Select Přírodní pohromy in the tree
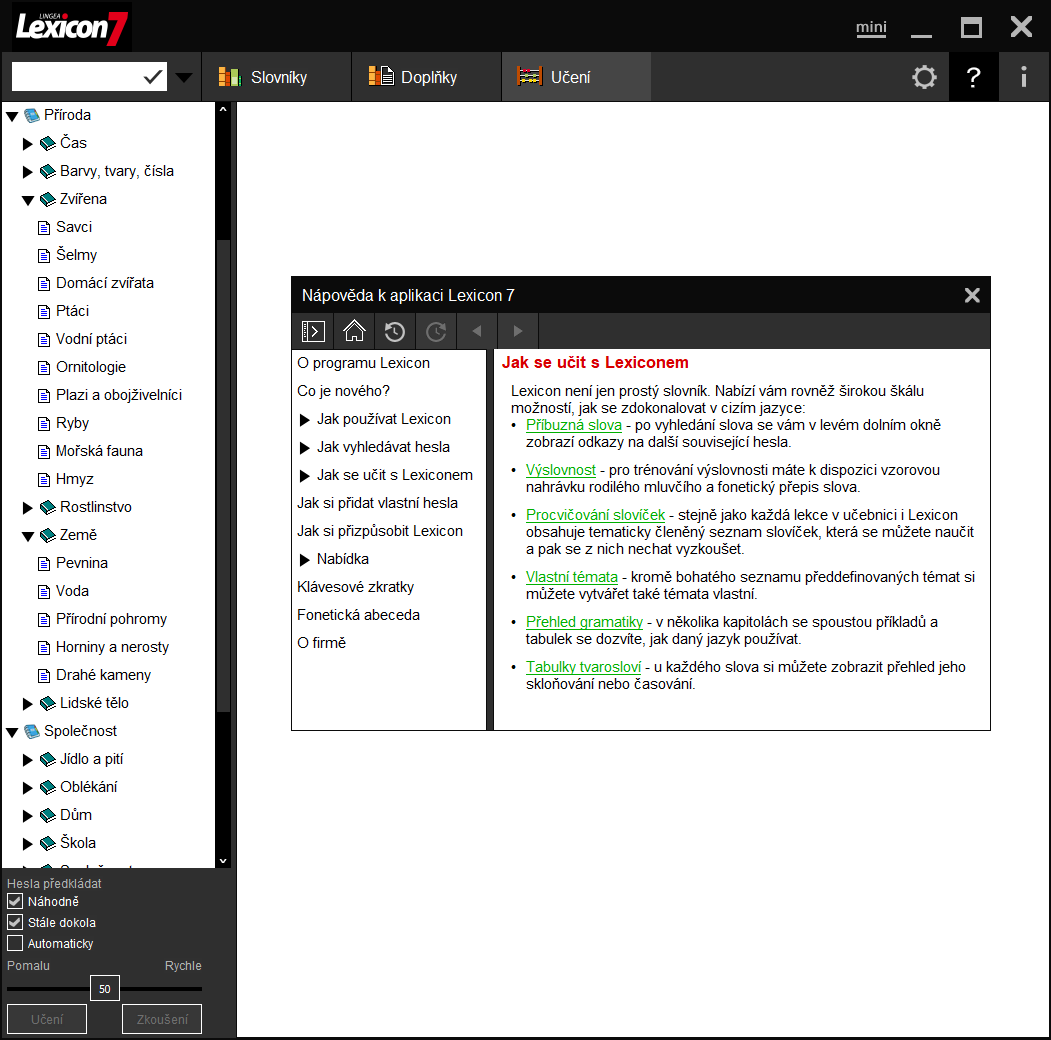1051x1040 pixels. coord(111,619)
